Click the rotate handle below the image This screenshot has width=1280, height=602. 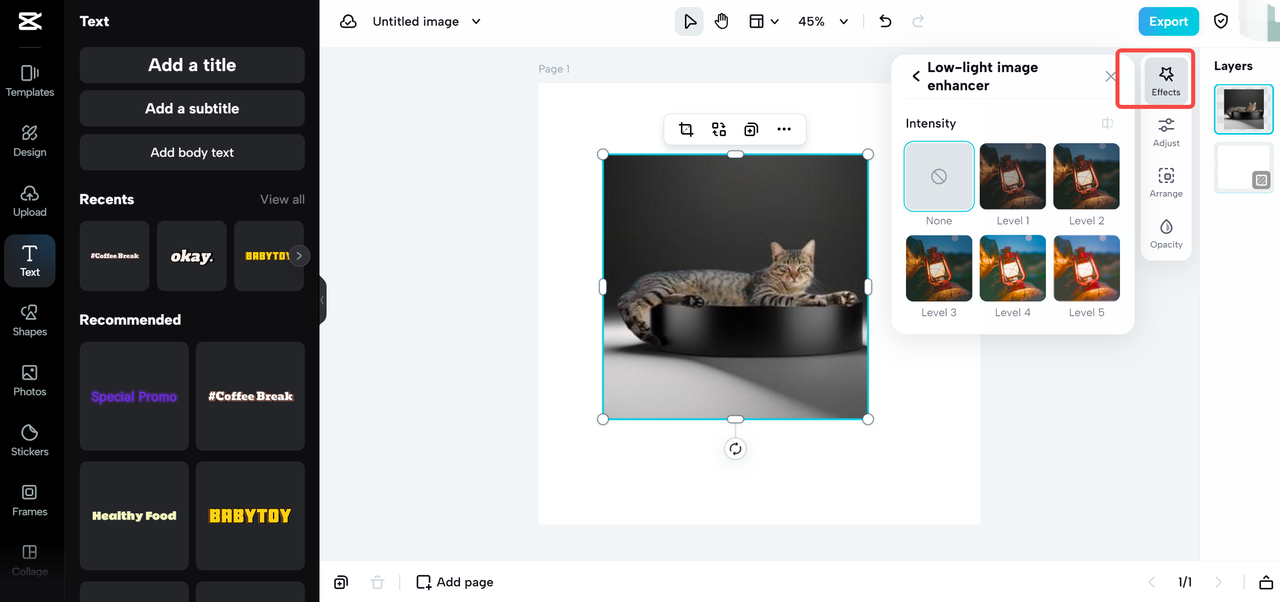point(735,449)
